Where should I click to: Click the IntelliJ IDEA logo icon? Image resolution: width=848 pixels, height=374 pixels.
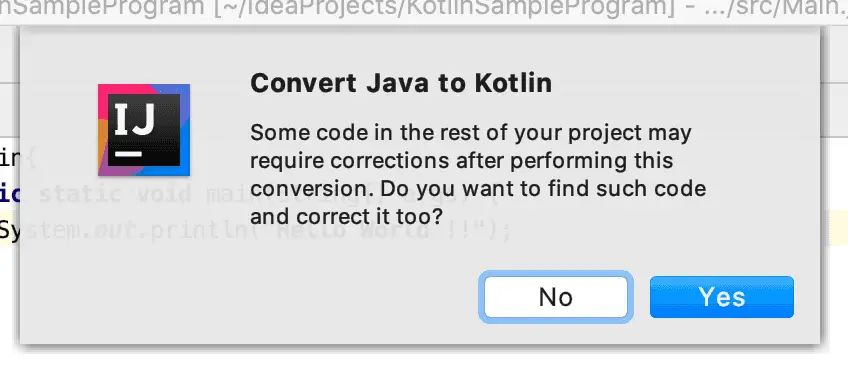tap(144, 130)
